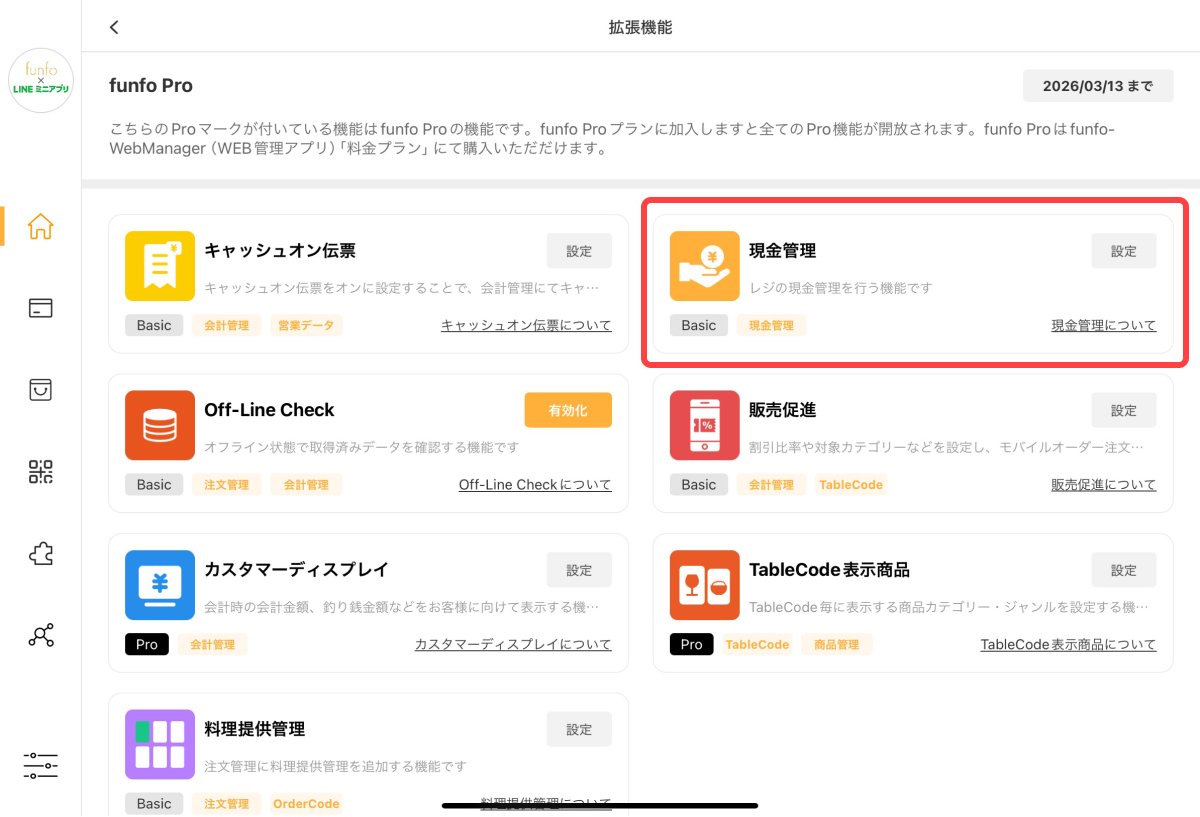Image resolution: width=1200 pixels, height=817 pixels.
Task: Tap the purple grid icon for 料理提供管理
Action: pos(160,744)
